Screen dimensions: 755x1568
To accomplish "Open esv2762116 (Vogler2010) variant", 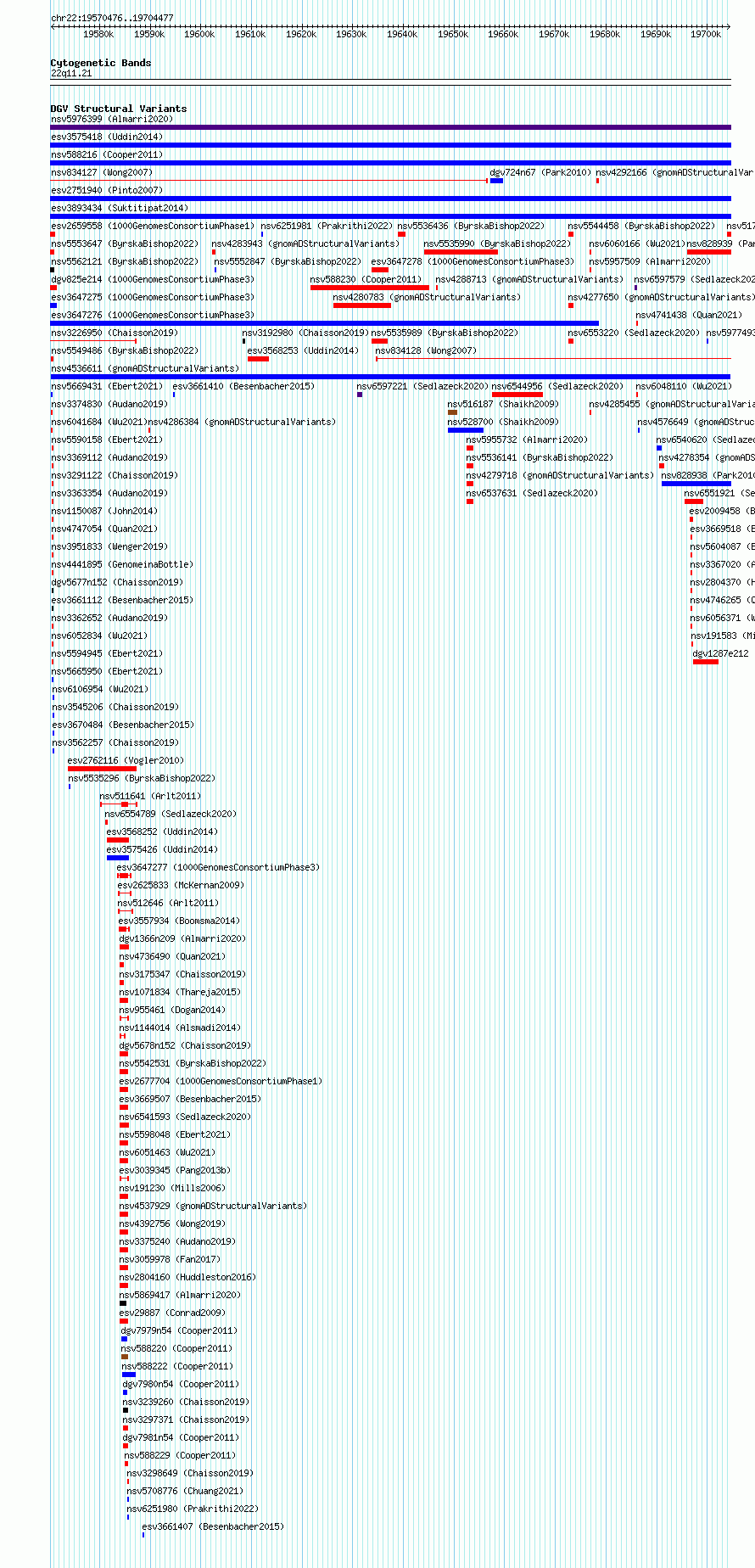I will (x=126, y=760).
